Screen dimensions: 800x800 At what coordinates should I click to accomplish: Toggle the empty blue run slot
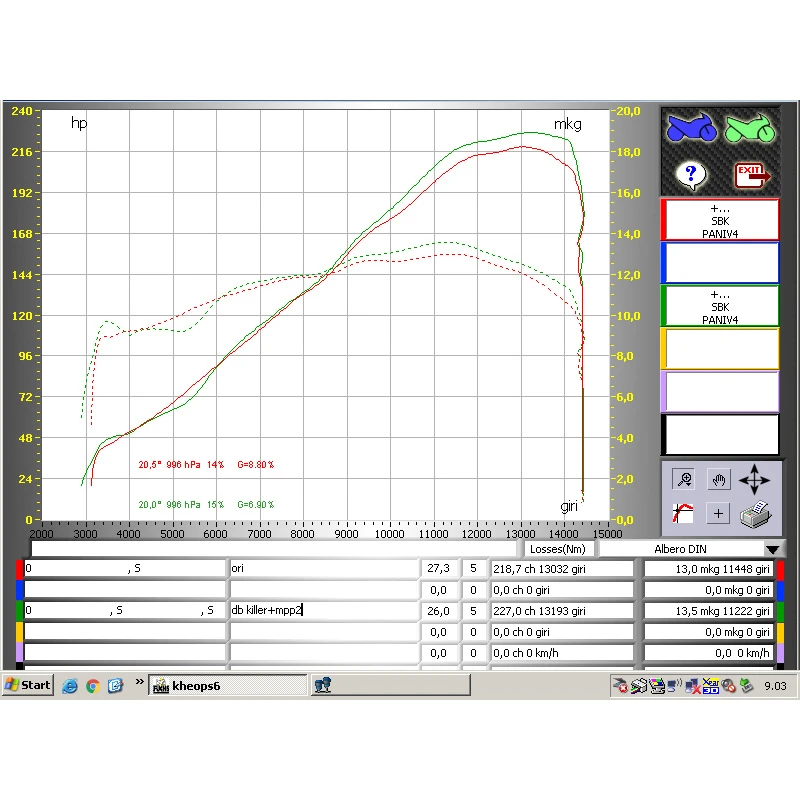point(720,263)
